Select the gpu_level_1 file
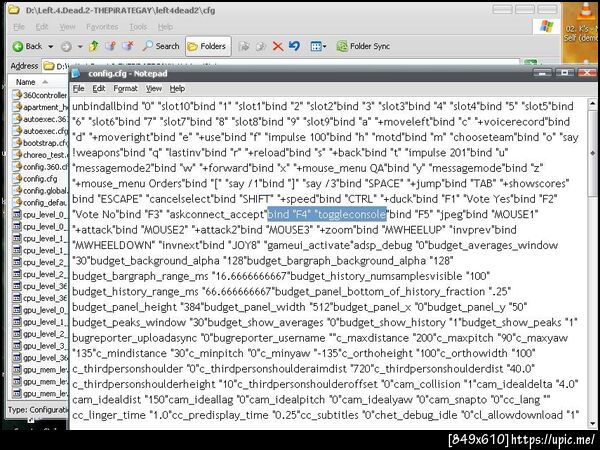Screen dimensions: 600x450 pyautogui.click(x=40, y=321)
